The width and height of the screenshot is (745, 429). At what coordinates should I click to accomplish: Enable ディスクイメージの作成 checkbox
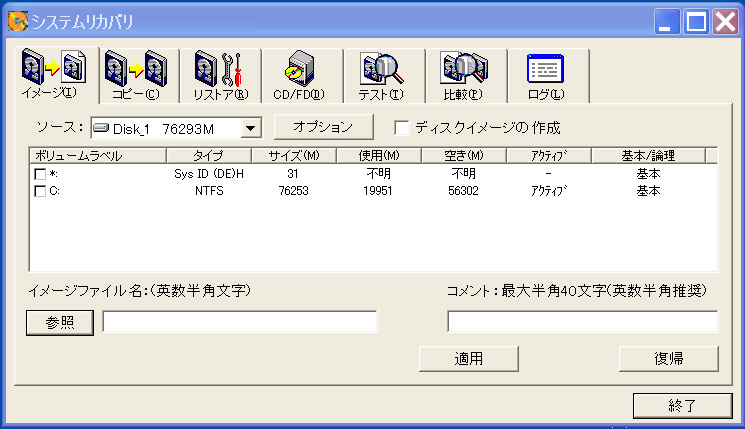pyautogui.click(x=402, y=128)
